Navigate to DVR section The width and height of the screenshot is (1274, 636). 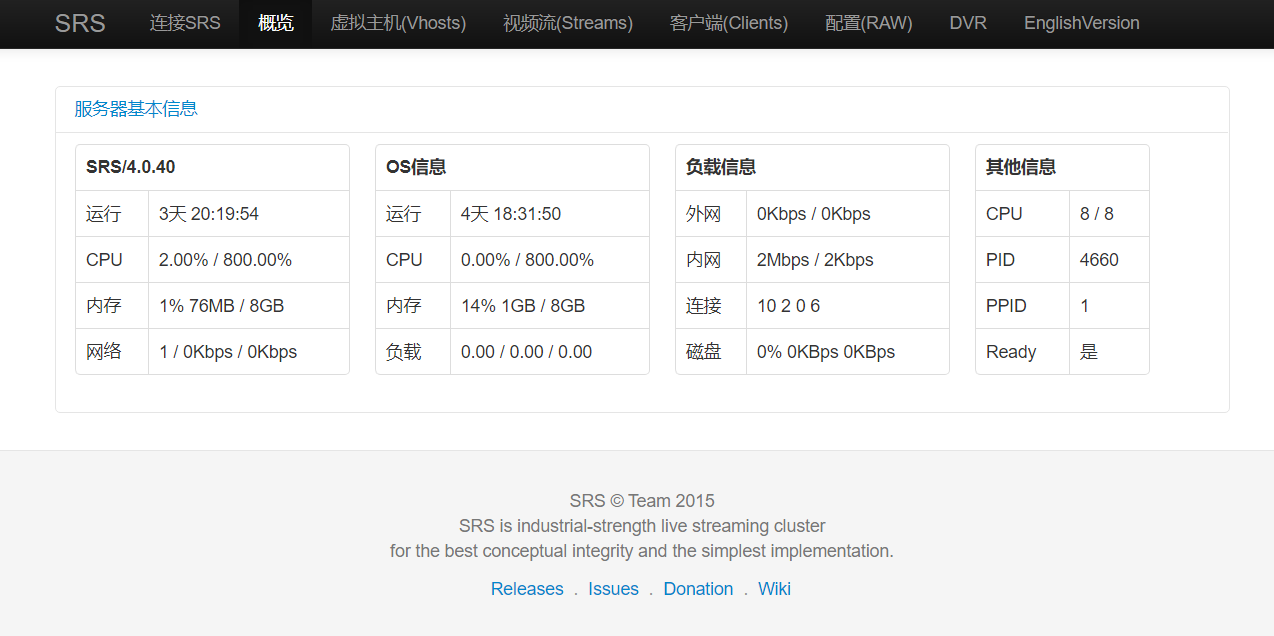pos(968,23)
